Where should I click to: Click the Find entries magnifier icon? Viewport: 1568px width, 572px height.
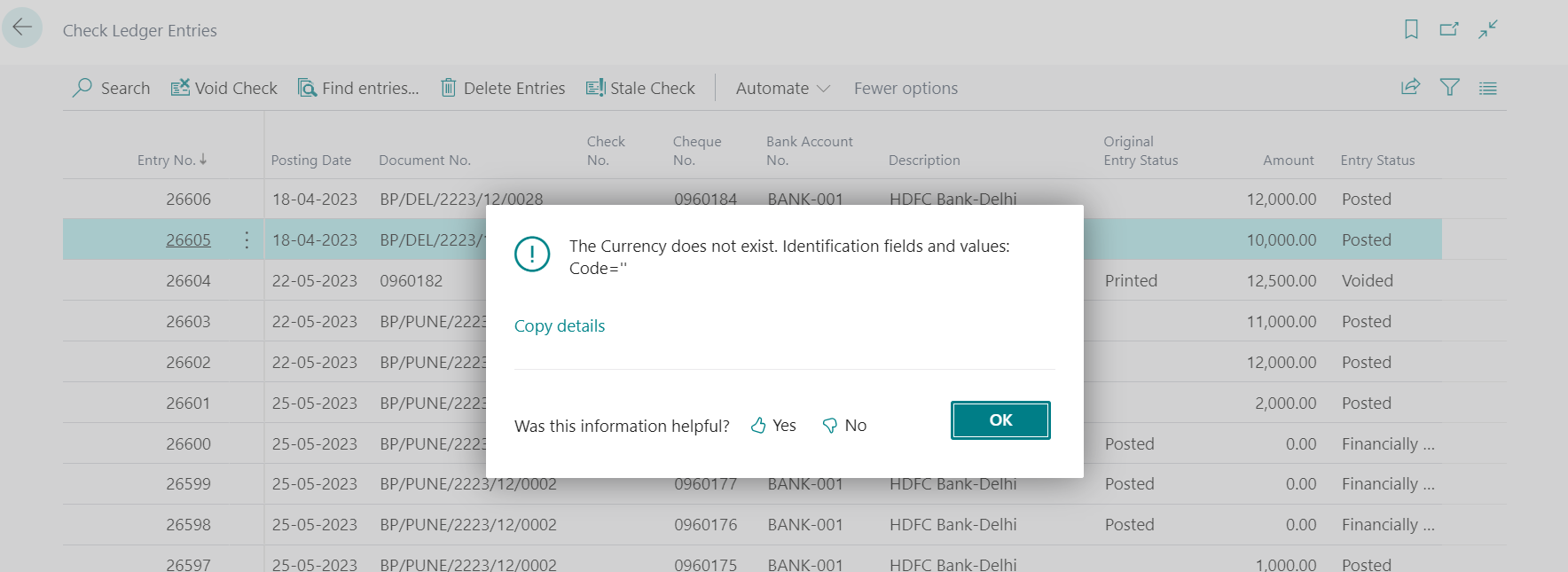click(x=308, y=88)
